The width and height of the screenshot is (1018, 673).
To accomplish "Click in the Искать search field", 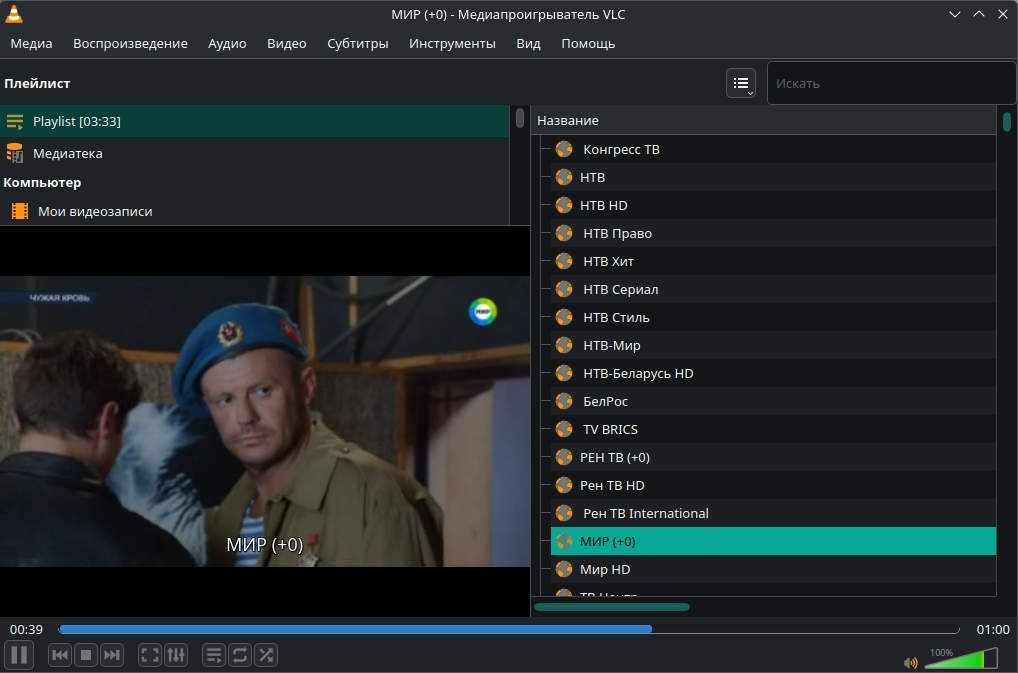I will (890, 83).
